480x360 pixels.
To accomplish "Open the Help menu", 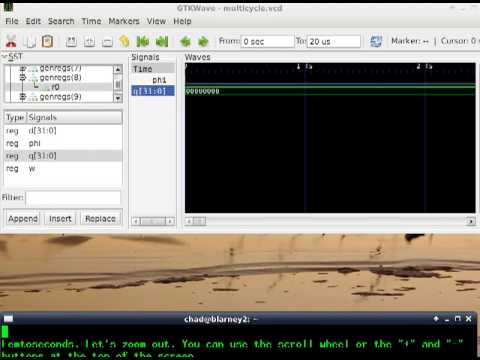I will pos(182,21).
